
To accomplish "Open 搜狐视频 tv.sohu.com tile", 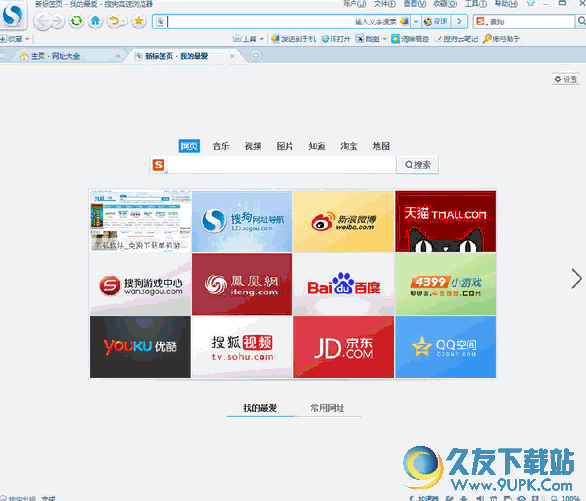I will 242,347.
